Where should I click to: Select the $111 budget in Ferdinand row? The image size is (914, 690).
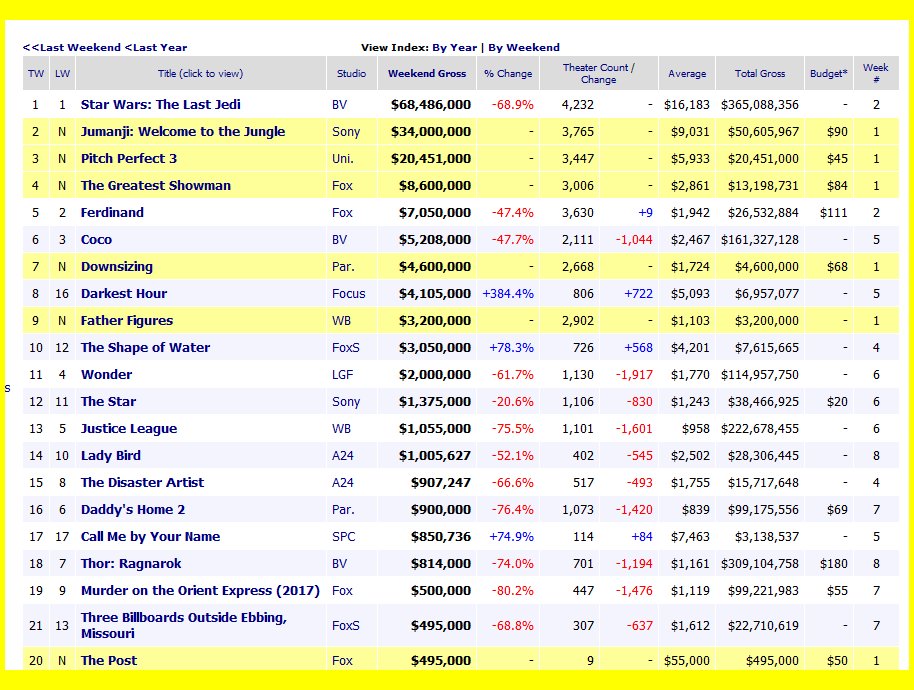tap(834, 213)
